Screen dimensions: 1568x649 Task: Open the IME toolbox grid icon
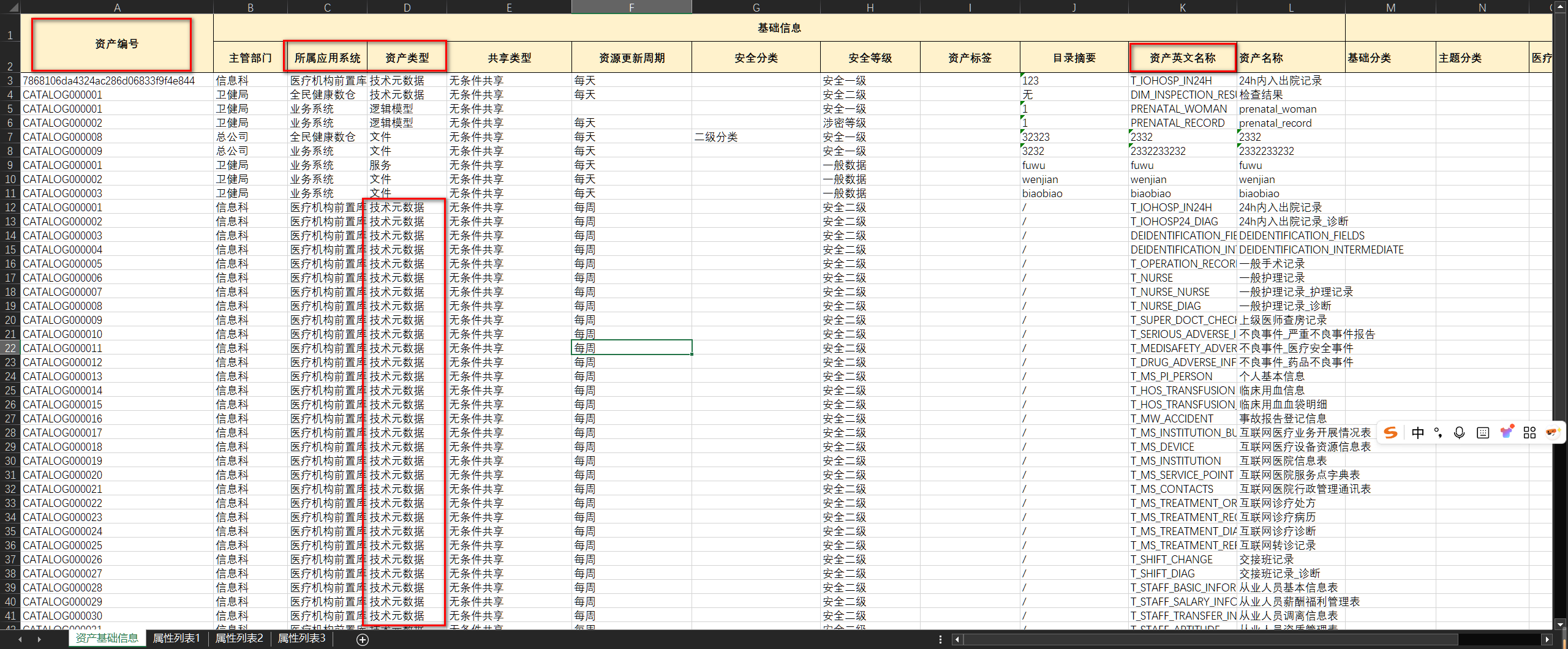pos(1529,433)
